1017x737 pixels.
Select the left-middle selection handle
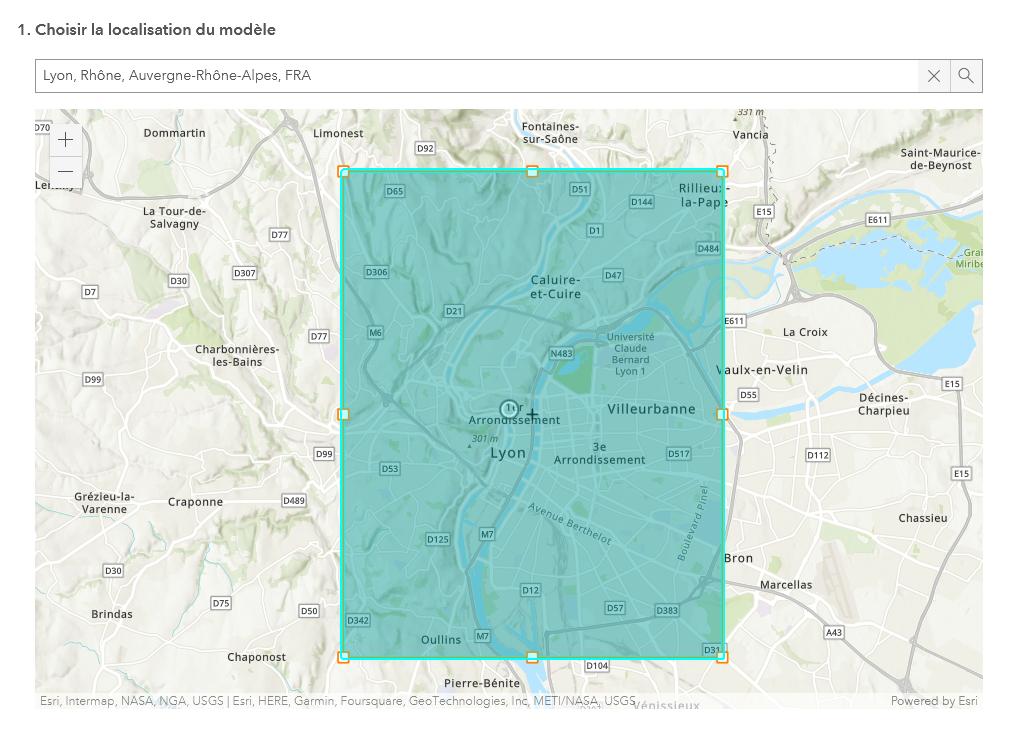(x=344, y=415)
